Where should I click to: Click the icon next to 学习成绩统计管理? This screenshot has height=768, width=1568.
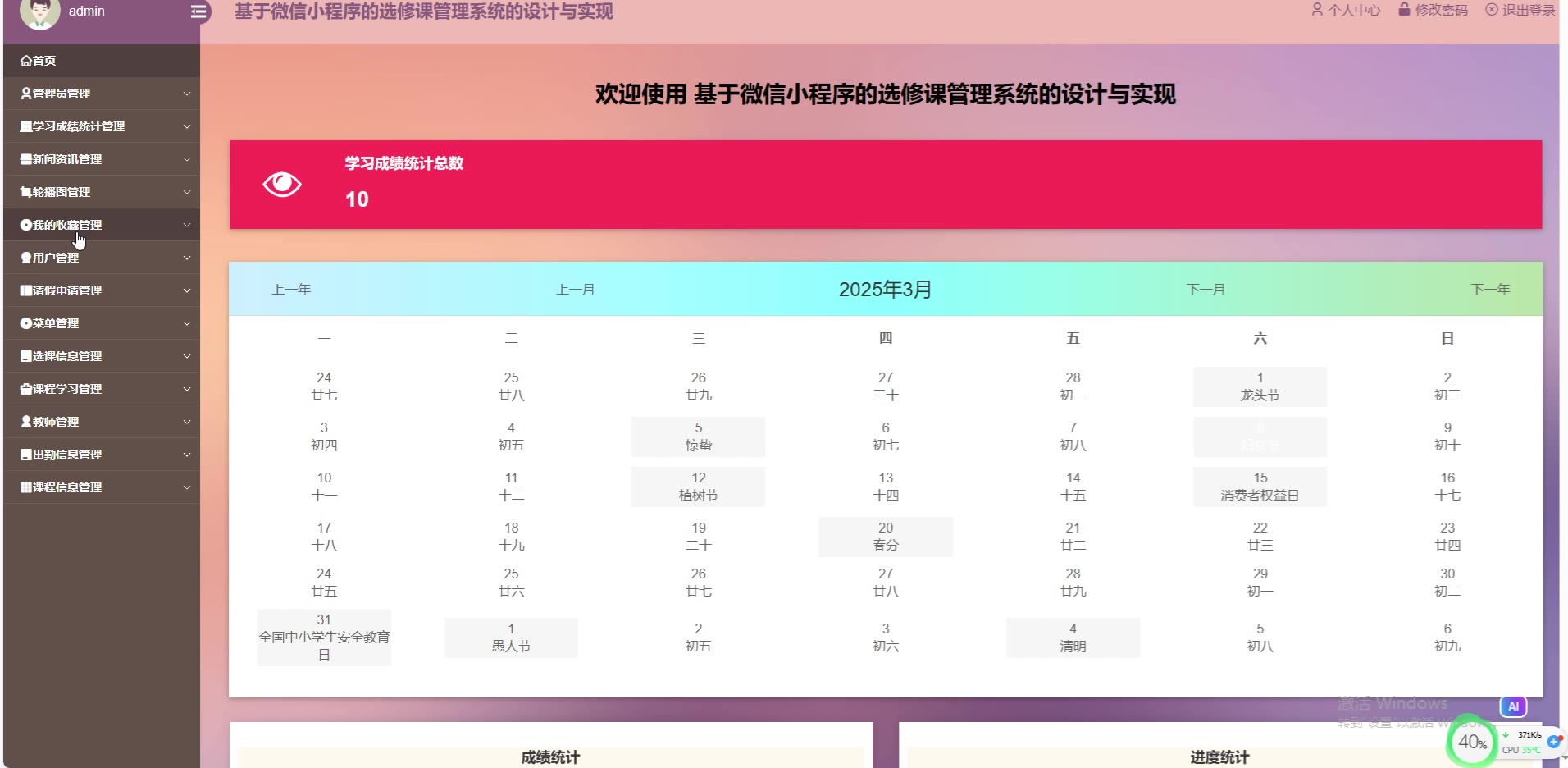click(26, 126)
